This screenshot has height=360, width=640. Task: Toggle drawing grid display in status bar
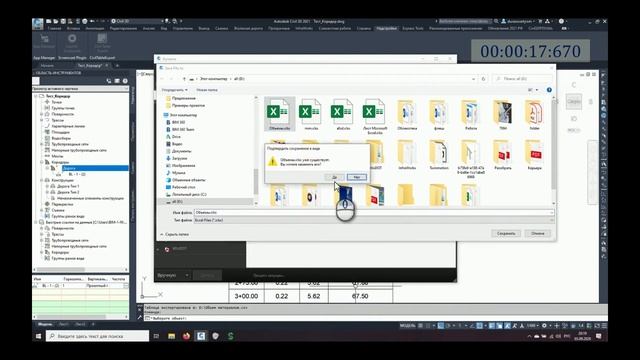click(x=420, y=326)
